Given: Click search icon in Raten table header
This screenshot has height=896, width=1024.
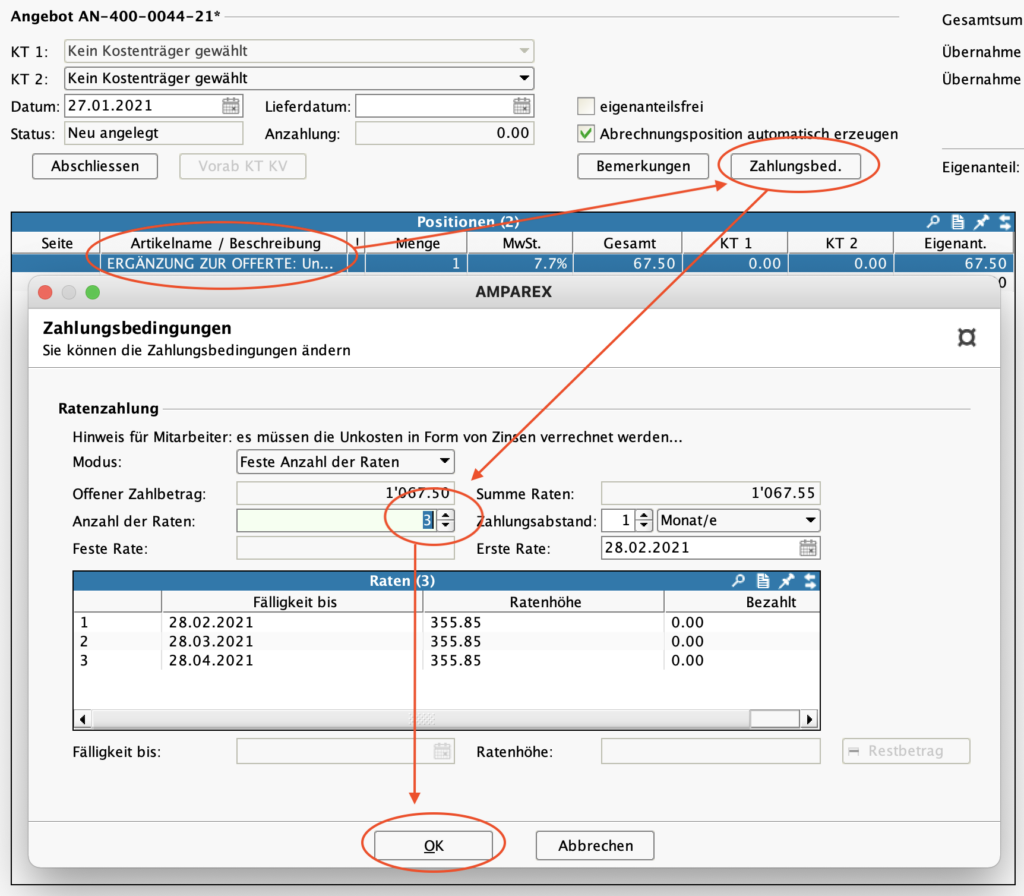Looking at the screenshot, I should 739,581.
